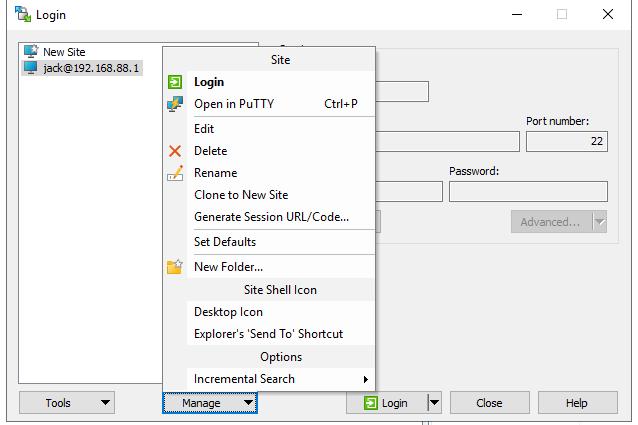
Task: Click the User name input field
Action: (409, 192)
